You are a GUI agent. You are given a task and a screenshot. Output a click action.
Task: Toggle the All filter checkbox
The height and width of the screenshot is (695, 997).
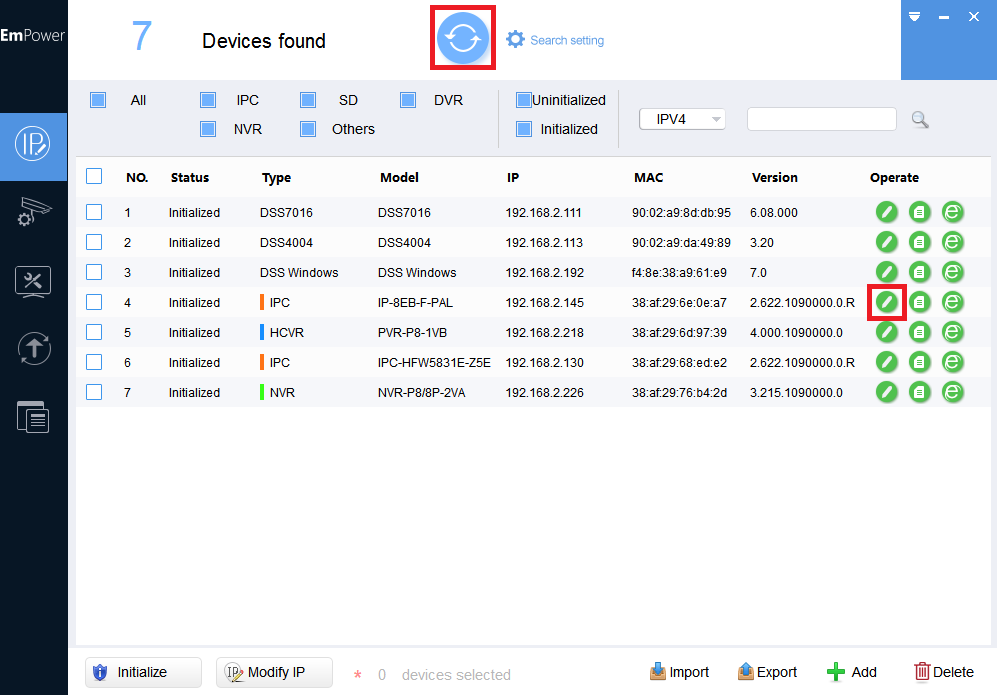click(x=98, y=100)
